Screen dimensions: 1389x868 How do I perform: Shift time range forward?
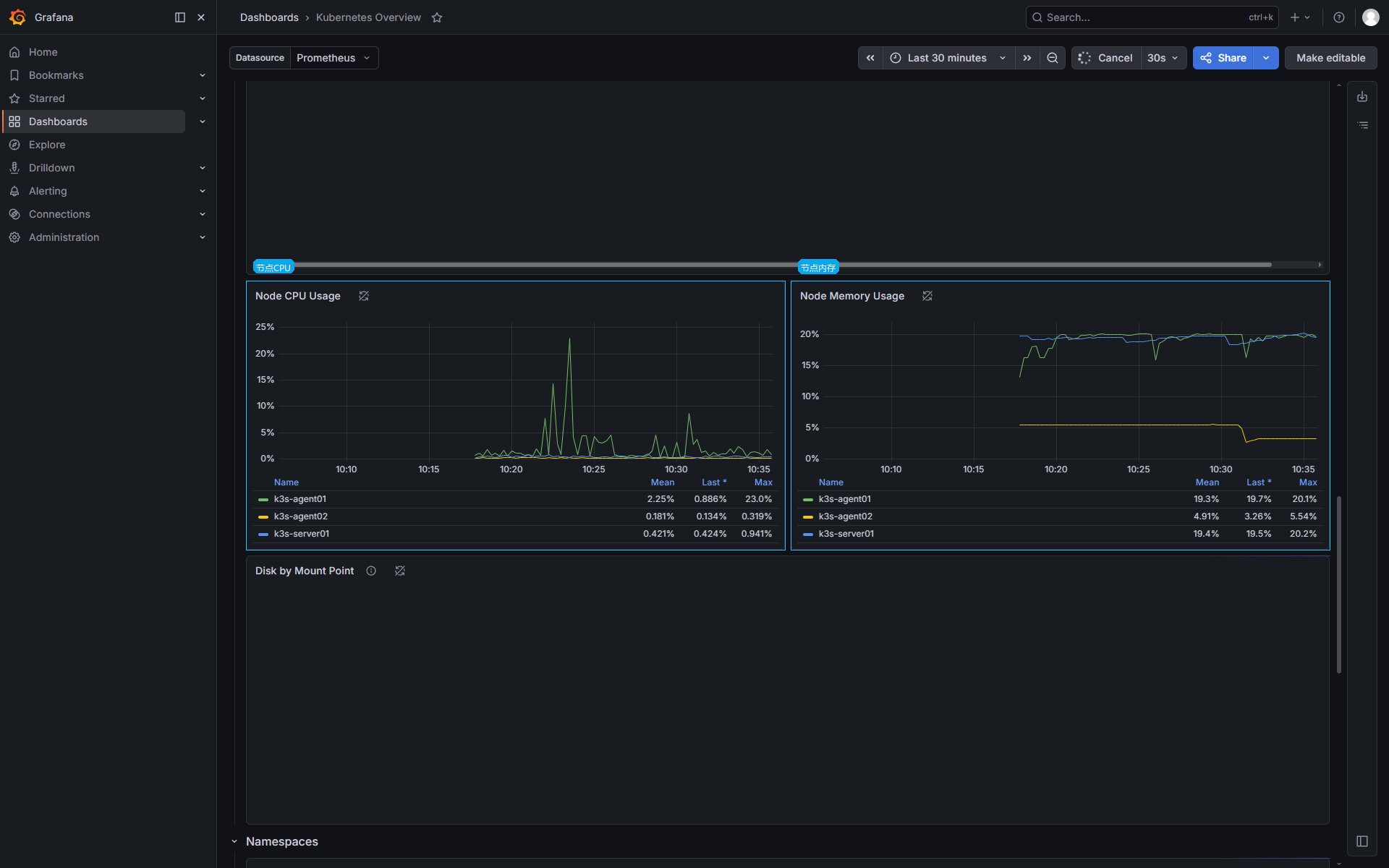(1027, 58)
